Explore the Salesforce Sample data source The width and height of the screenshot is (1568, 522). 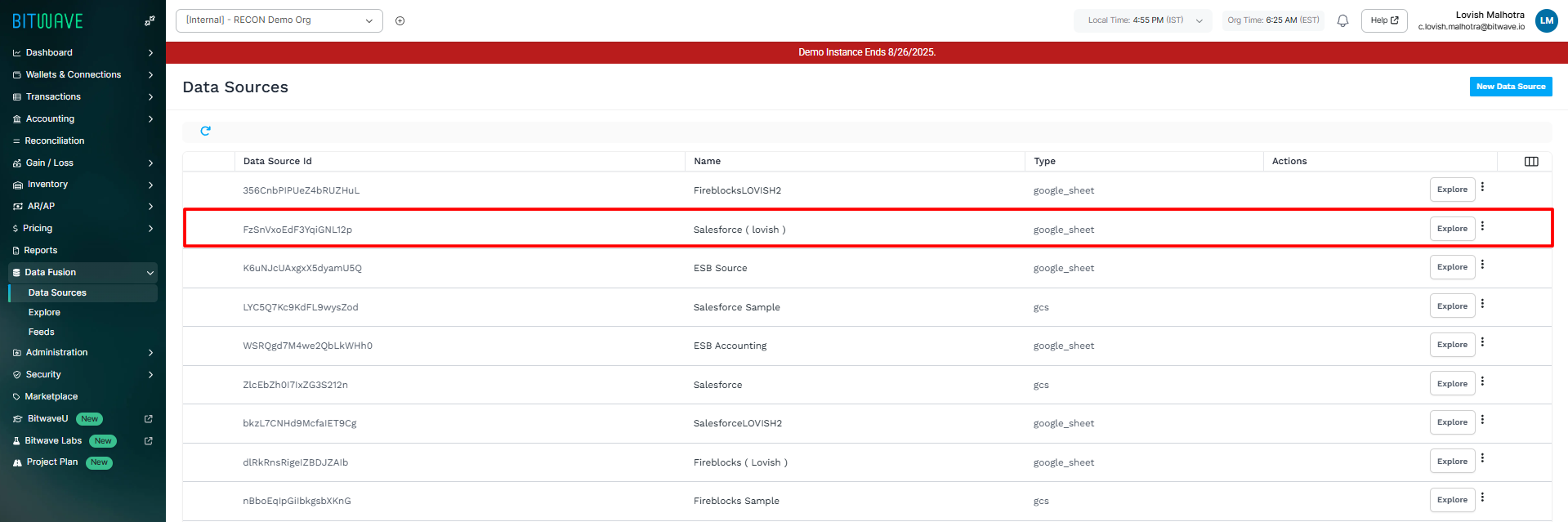click(1452, 306)
